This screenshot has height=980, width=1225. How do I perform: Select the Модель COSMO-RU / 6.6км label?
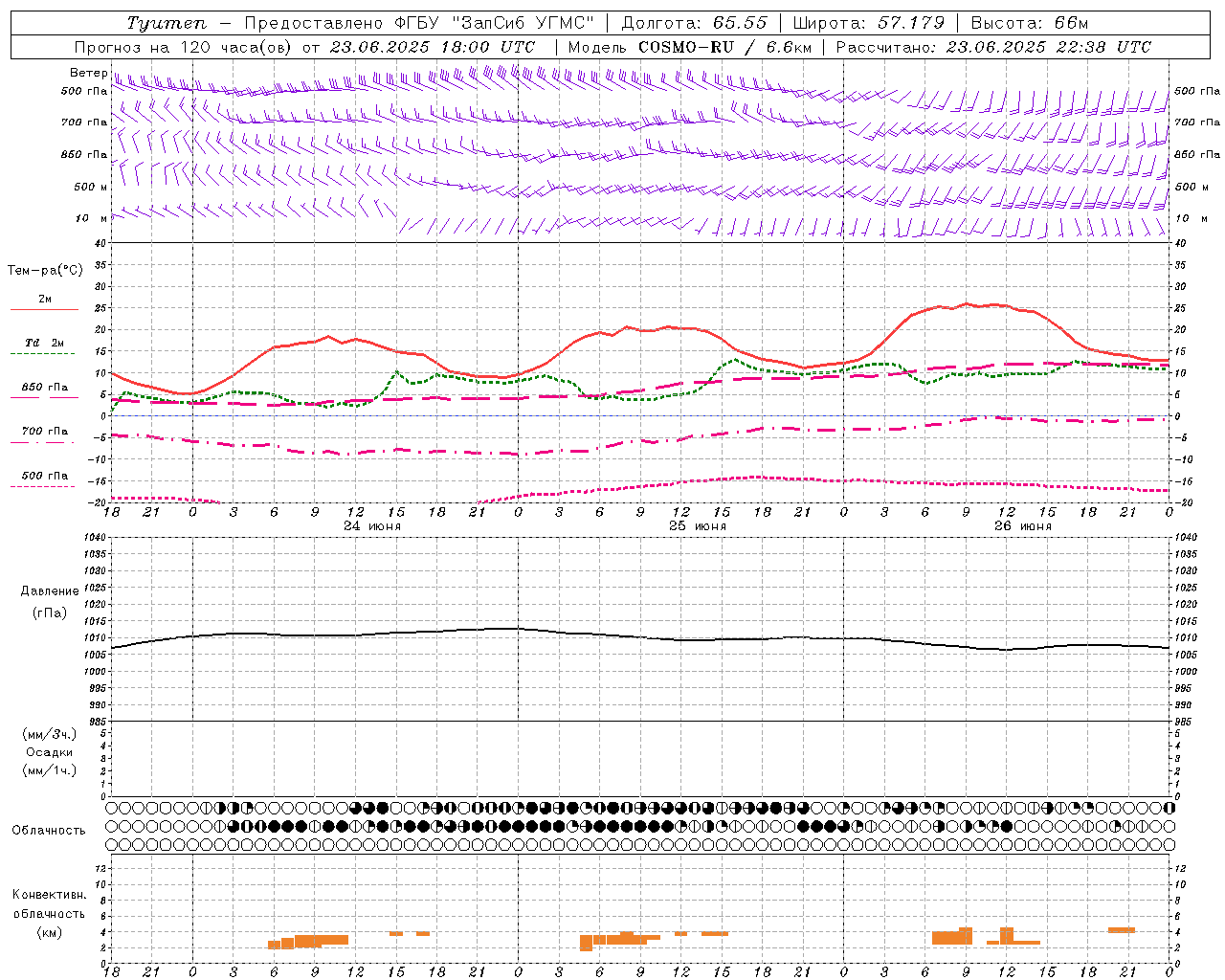689,47
